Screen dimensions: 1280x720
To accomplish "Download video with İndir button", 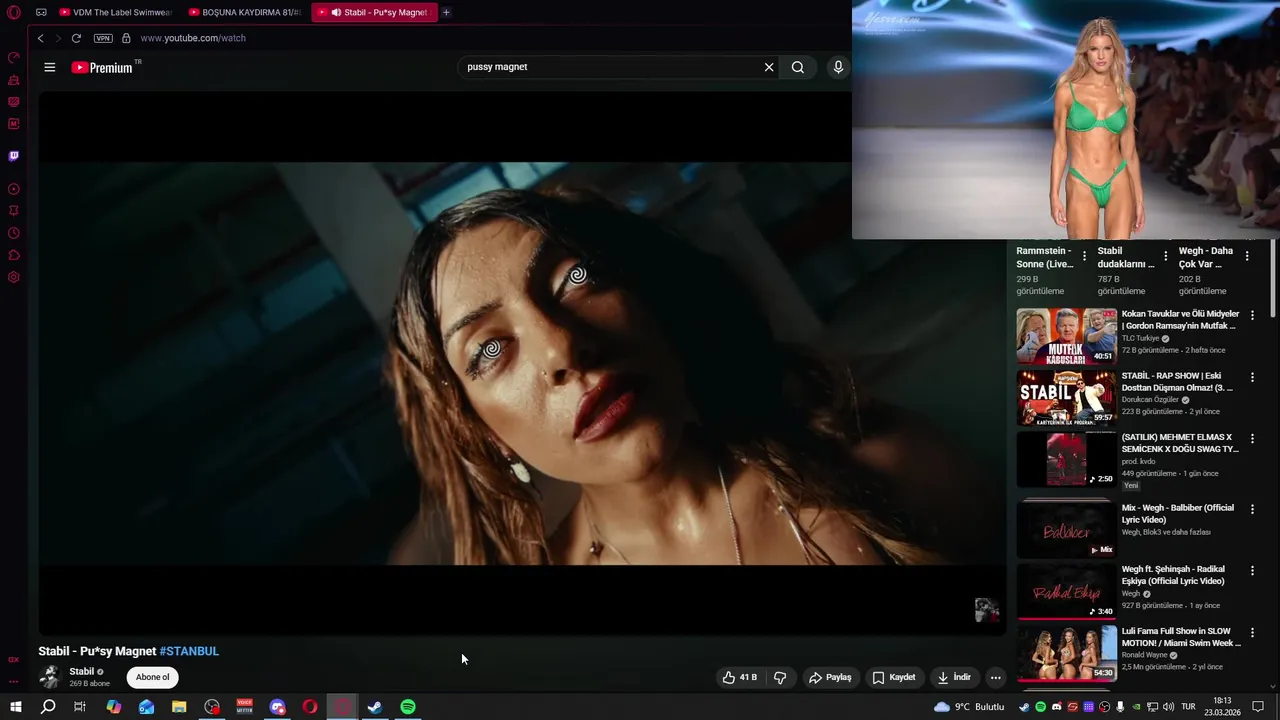I will pos(954,677).
